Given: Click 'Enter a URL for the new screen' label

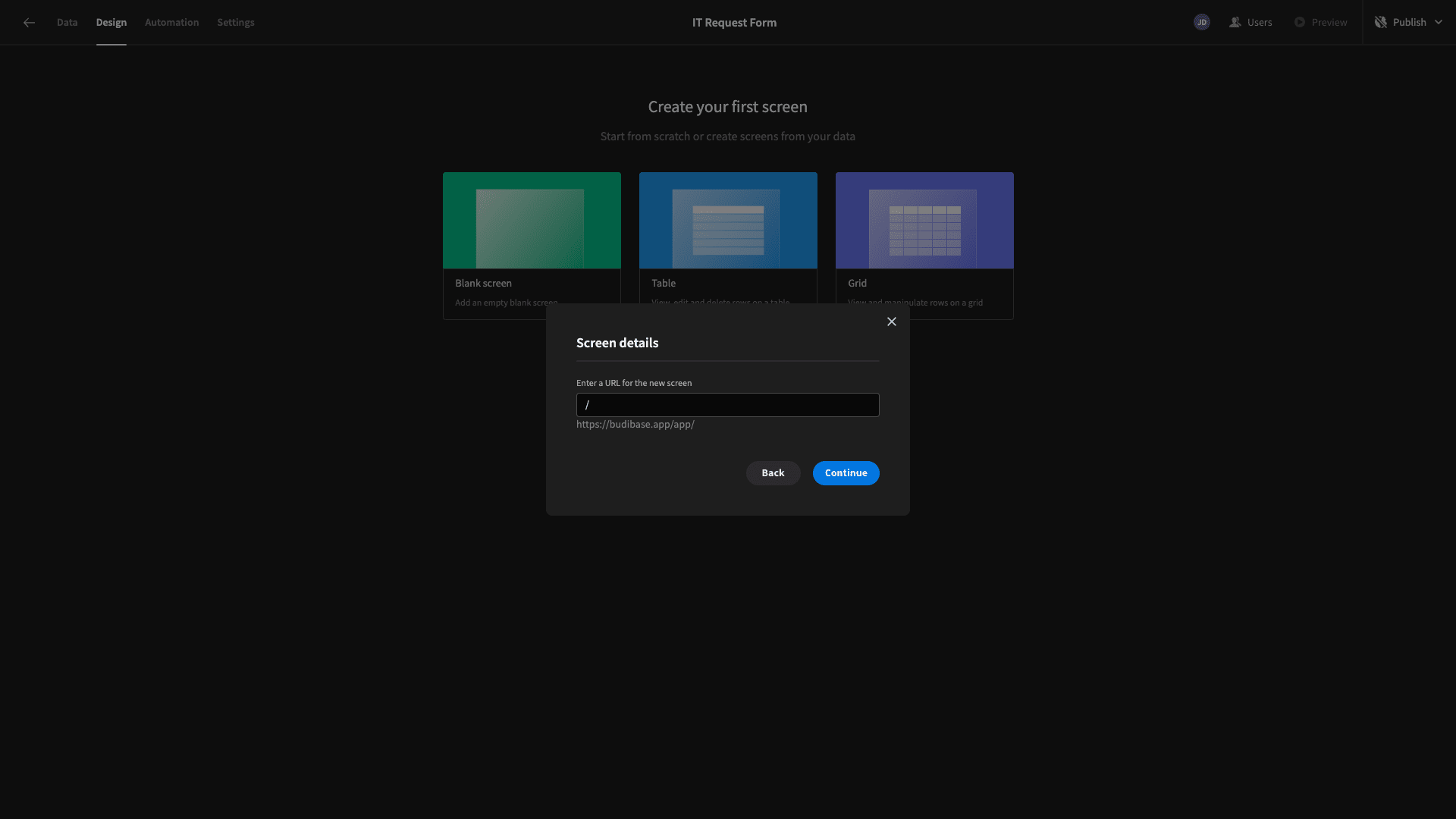Looking at the screenshot, I should pos(634,383).
